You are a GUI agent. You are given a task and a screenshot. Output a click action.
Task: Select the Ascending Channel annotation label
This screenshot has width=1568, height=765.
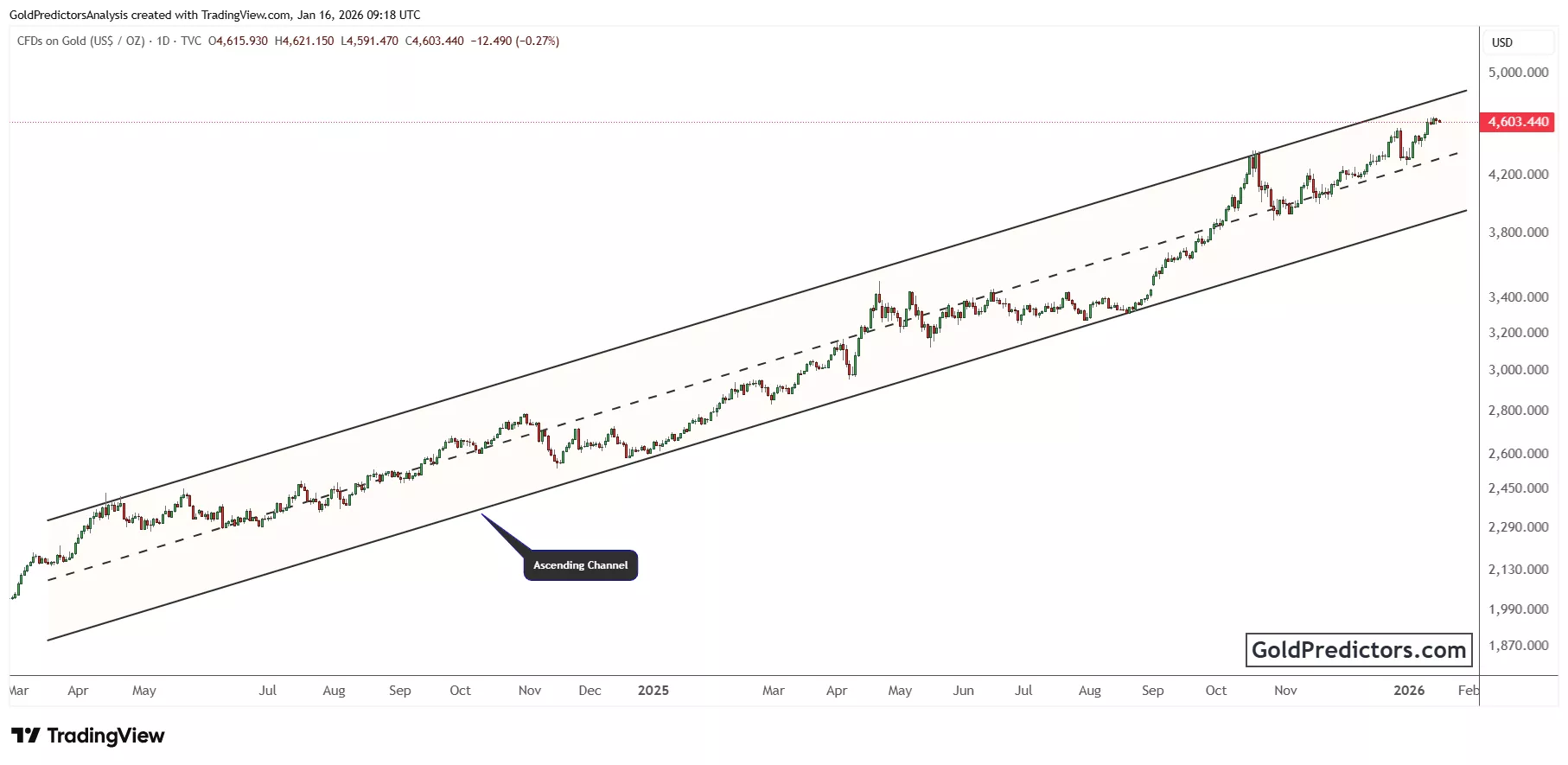pos(580,565)
